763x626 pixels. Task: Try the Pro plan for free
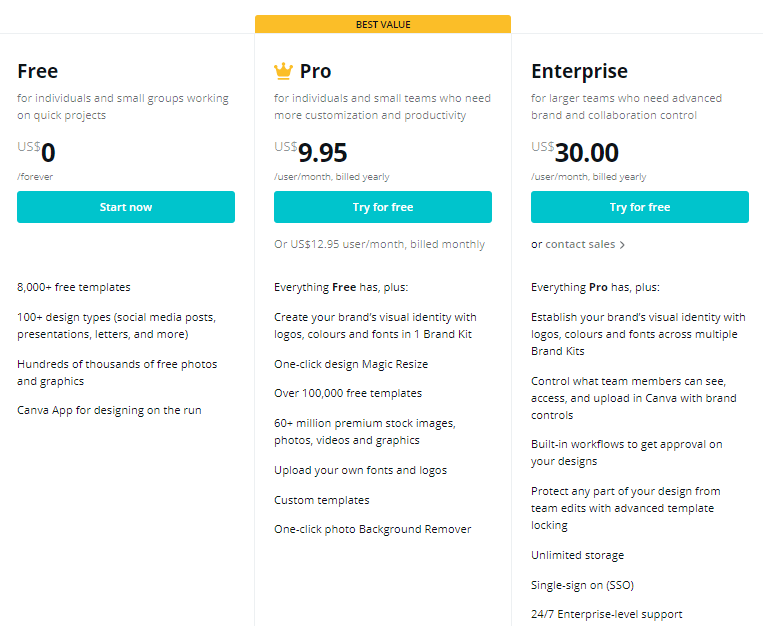[x=383, y=207]
